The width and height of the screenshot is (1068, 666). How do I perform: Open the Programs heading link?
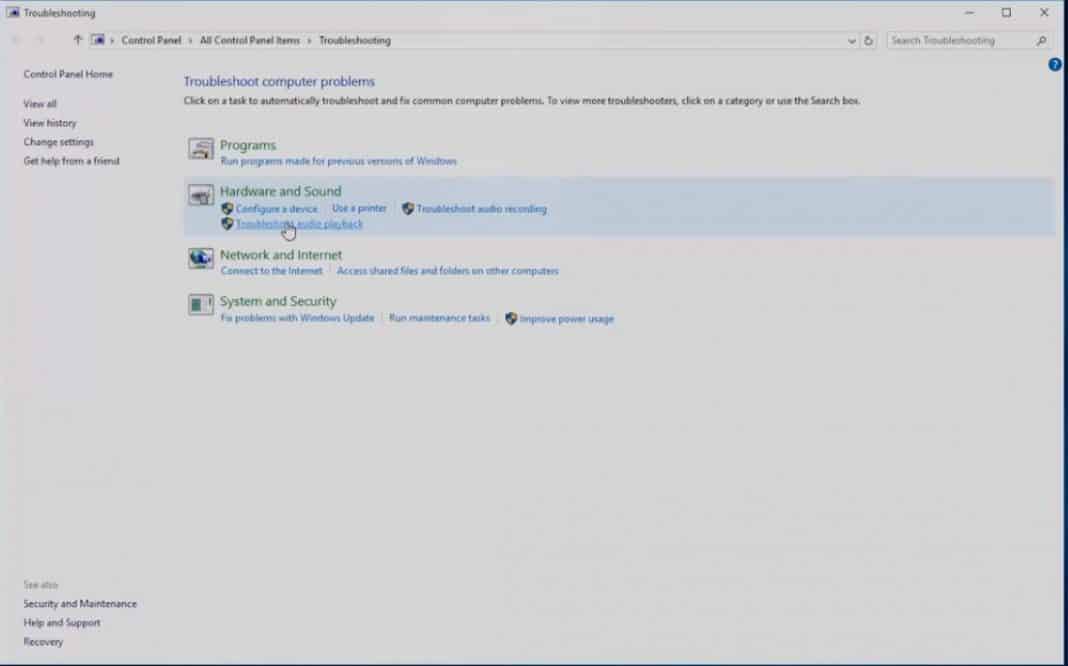point(248,145)
